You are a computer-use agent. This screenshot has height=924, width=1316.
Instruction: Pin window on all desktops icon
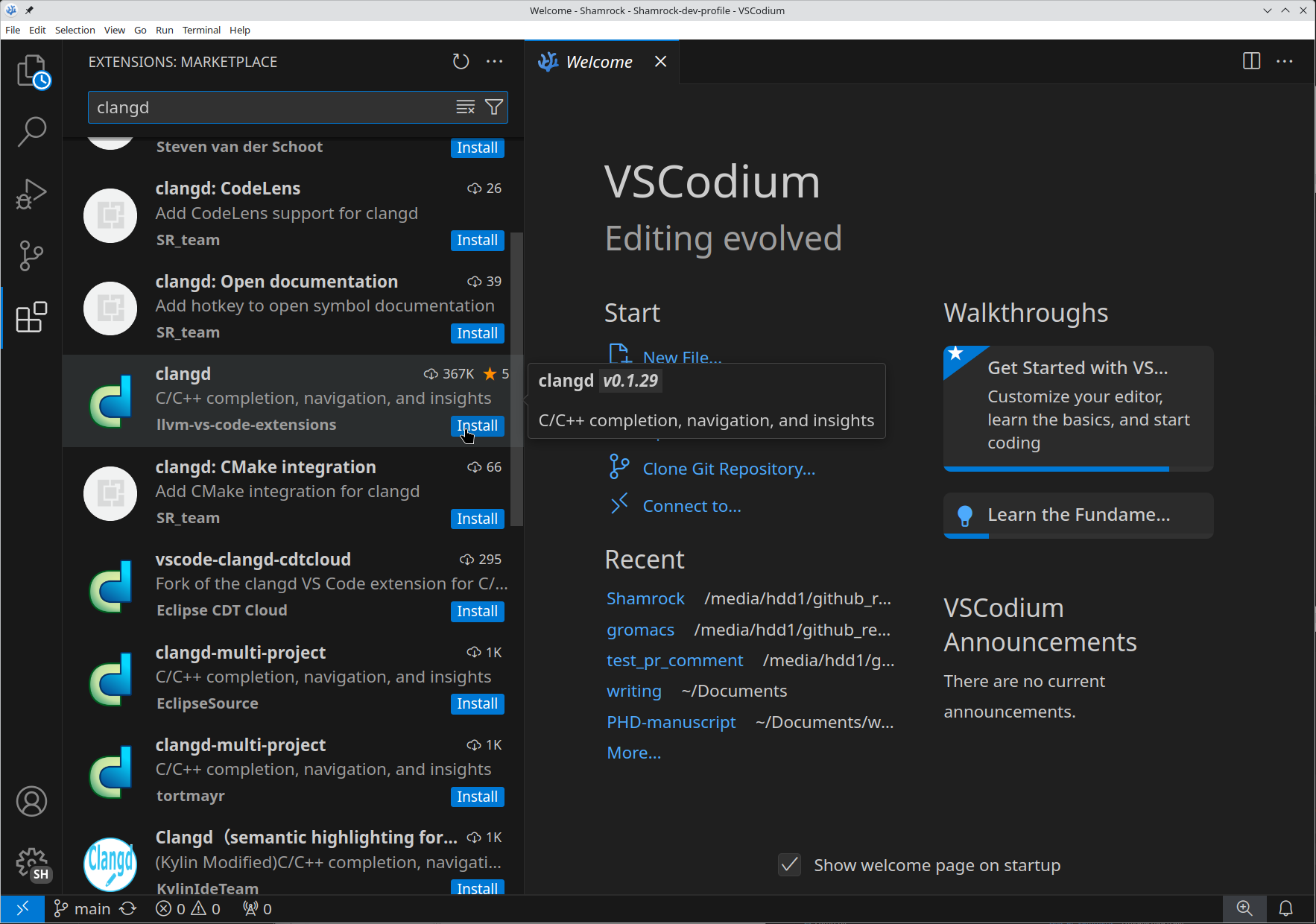29,10
